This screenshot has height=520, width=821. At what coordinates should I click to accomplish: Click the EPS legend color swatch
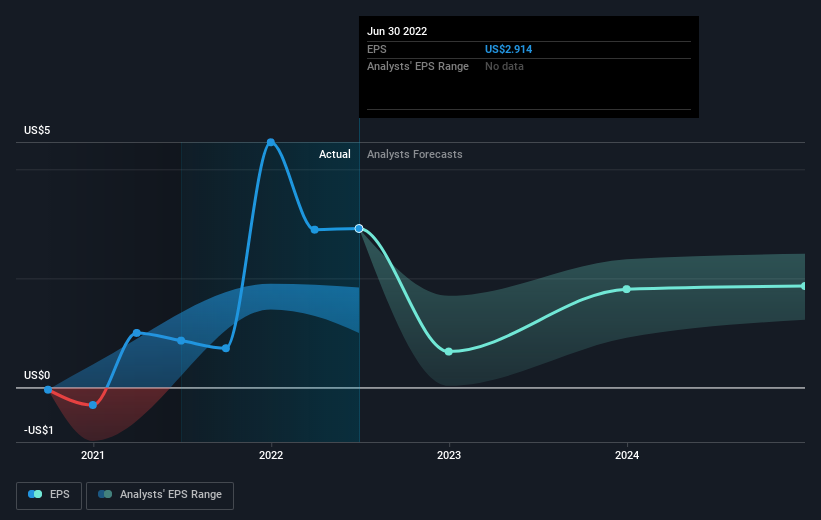pyautogui.click(x=35, y=494)
